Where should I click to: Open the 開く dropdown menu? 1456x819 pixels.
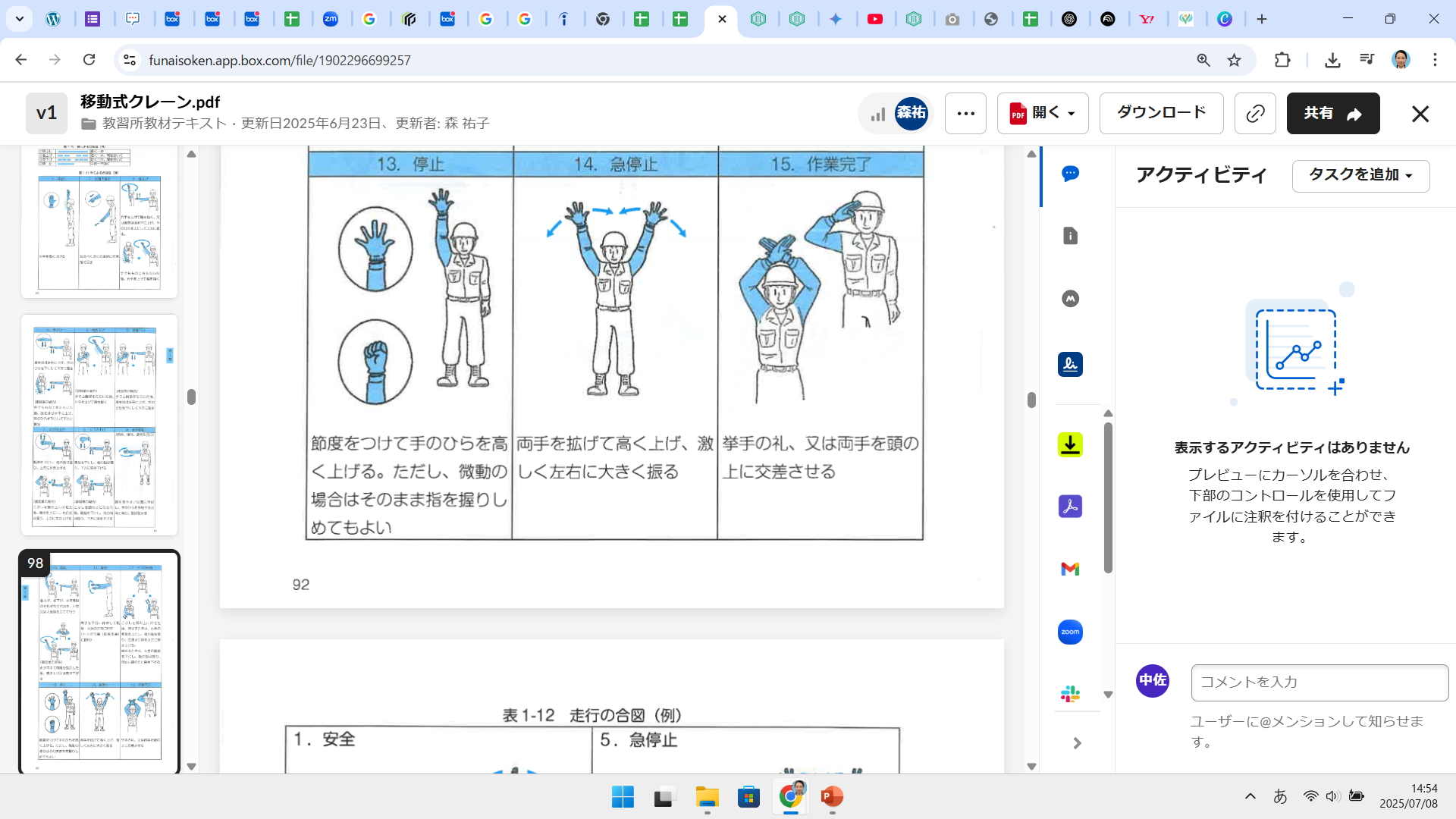pyautogui.click(x=1043, y=114)
